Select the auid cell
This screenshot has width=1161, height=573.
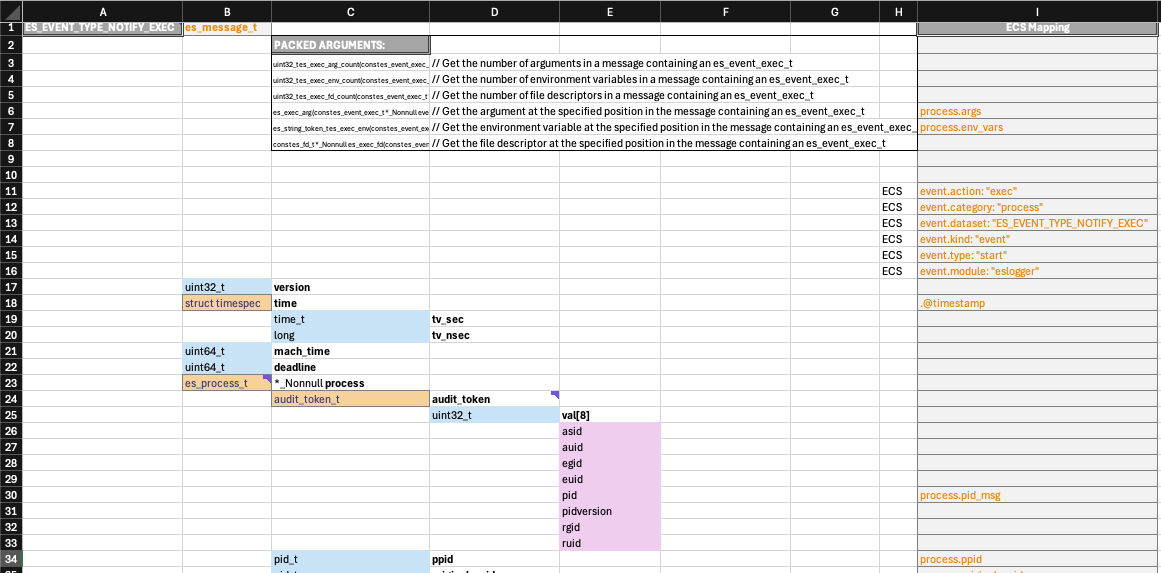[x=610, y=447]
